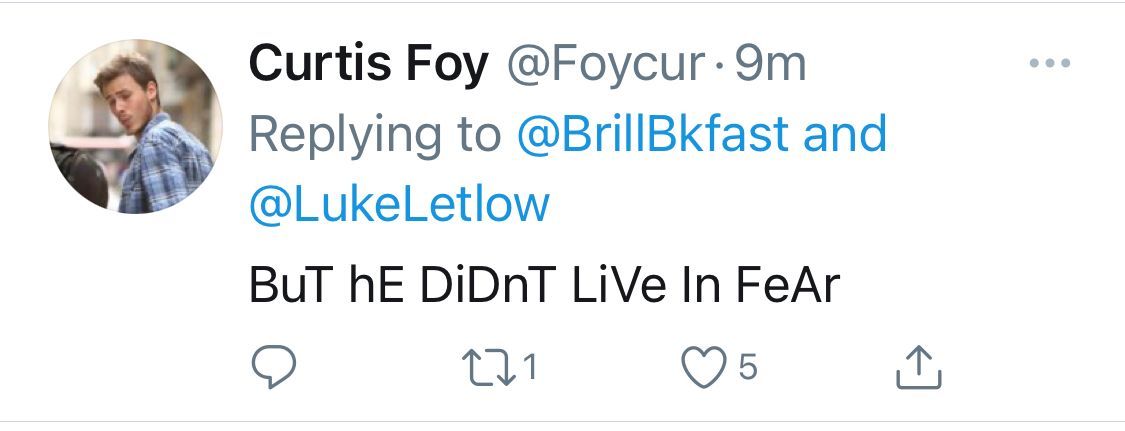Open the share tweet icon

(x=916, y=369)
